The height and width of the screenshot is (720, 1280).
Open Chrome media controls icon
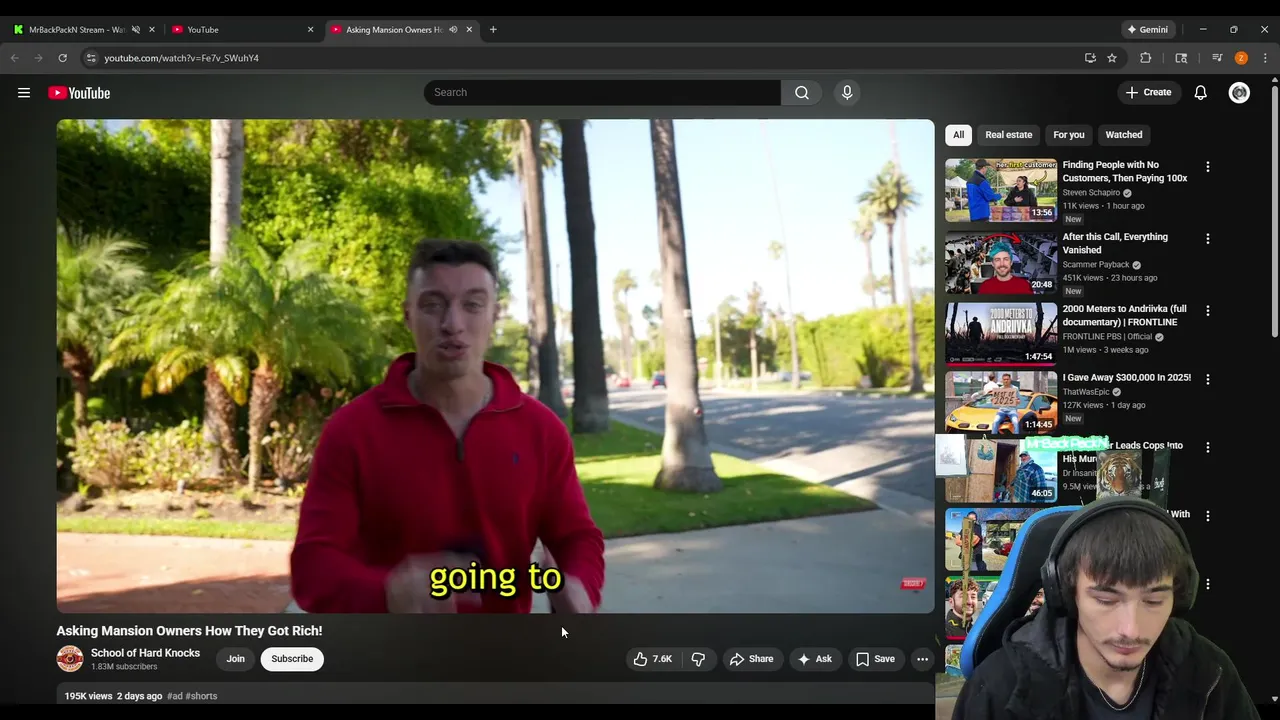tap(1217, 58)
